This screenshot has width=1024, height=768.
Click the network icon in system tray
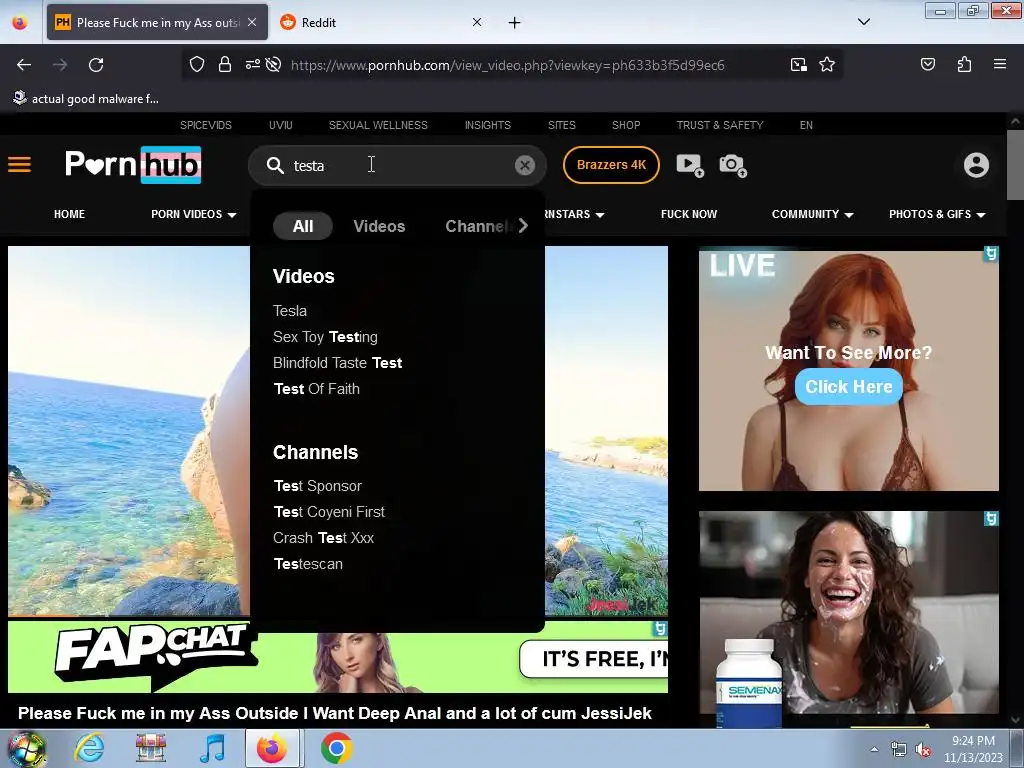click(899, 750)
